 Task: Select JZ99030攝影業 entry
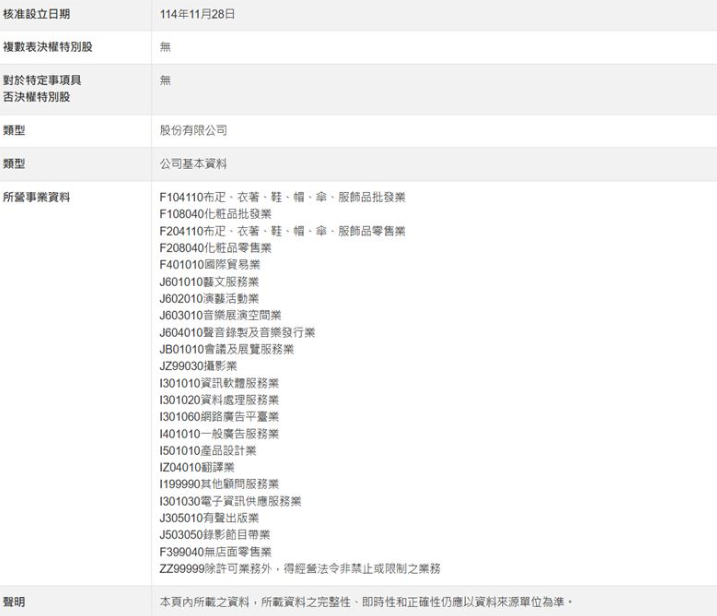coord(198,366)
